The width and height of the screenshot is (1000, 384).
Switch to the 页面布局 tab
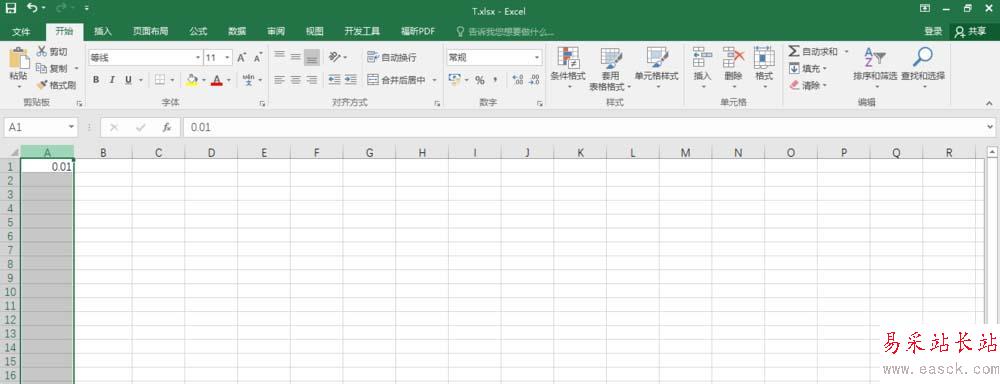151,31
